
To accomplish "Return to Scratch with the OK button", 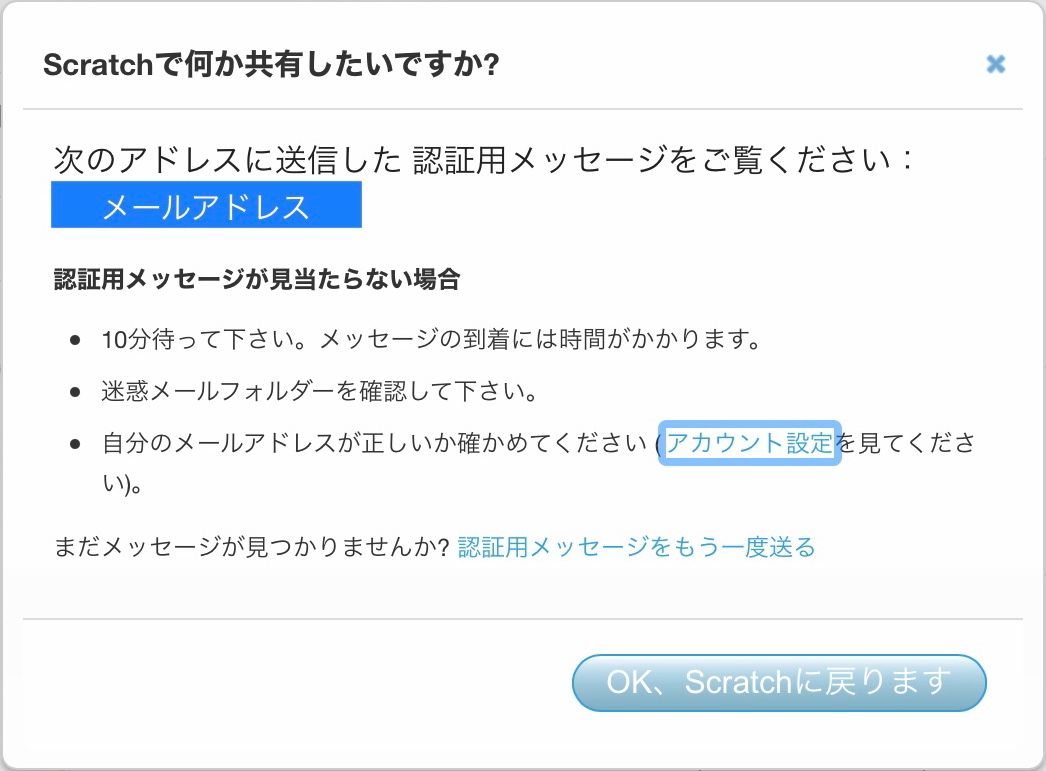I will point(778,683).
